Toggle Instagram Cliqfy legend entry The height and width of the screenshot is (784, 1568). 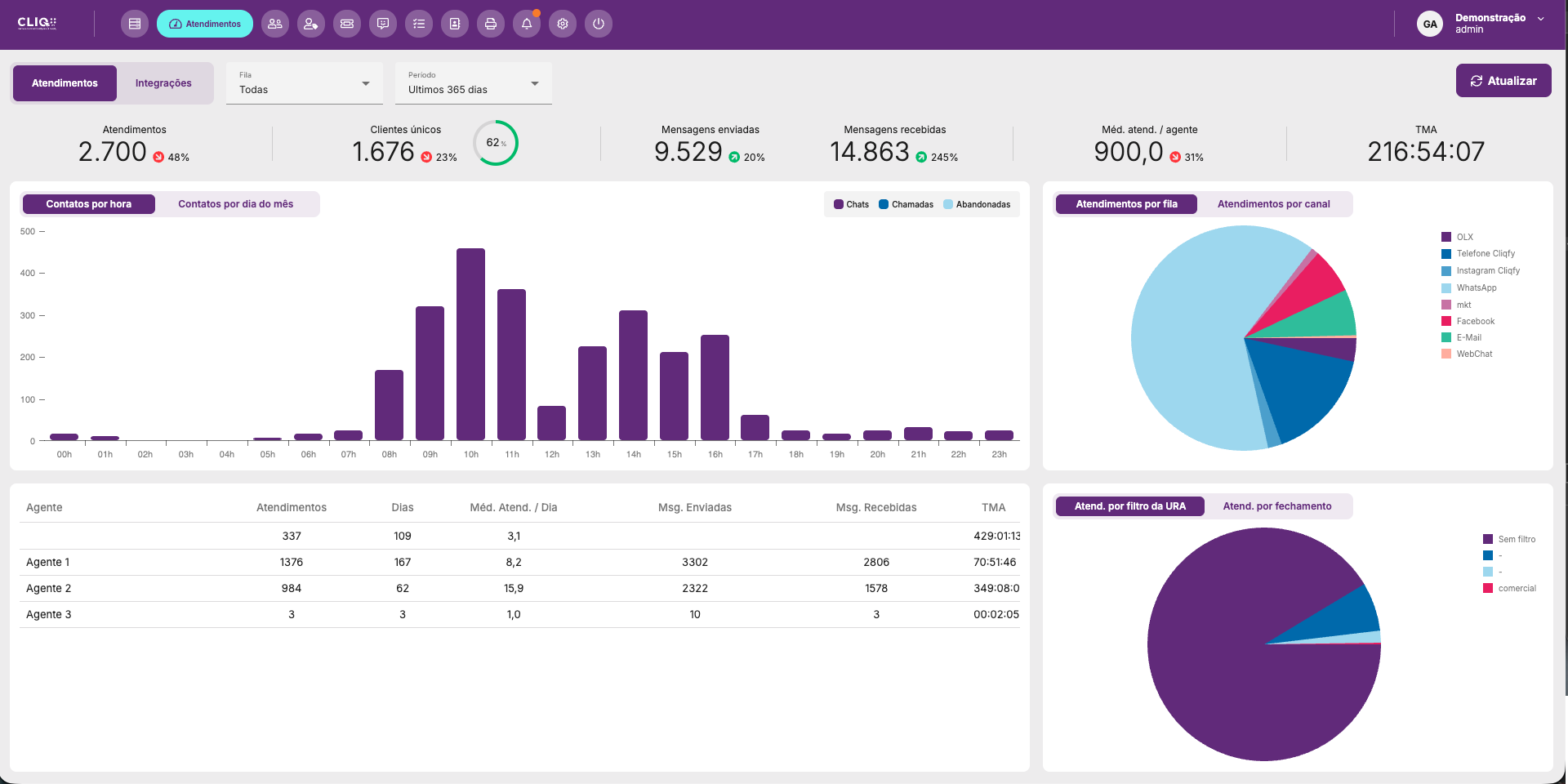tap(1481, 271)
